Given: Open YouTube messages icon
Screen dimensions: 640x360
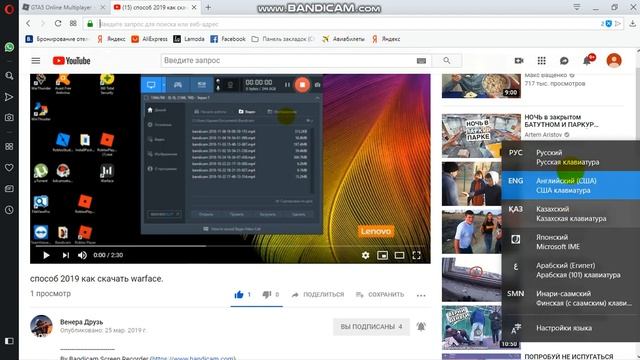Looking at the screenshot, I should pos(564,61).
